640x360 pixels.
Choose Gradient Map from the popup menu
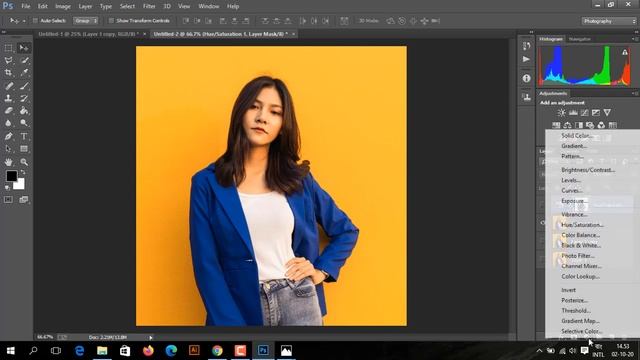point(580,321)
